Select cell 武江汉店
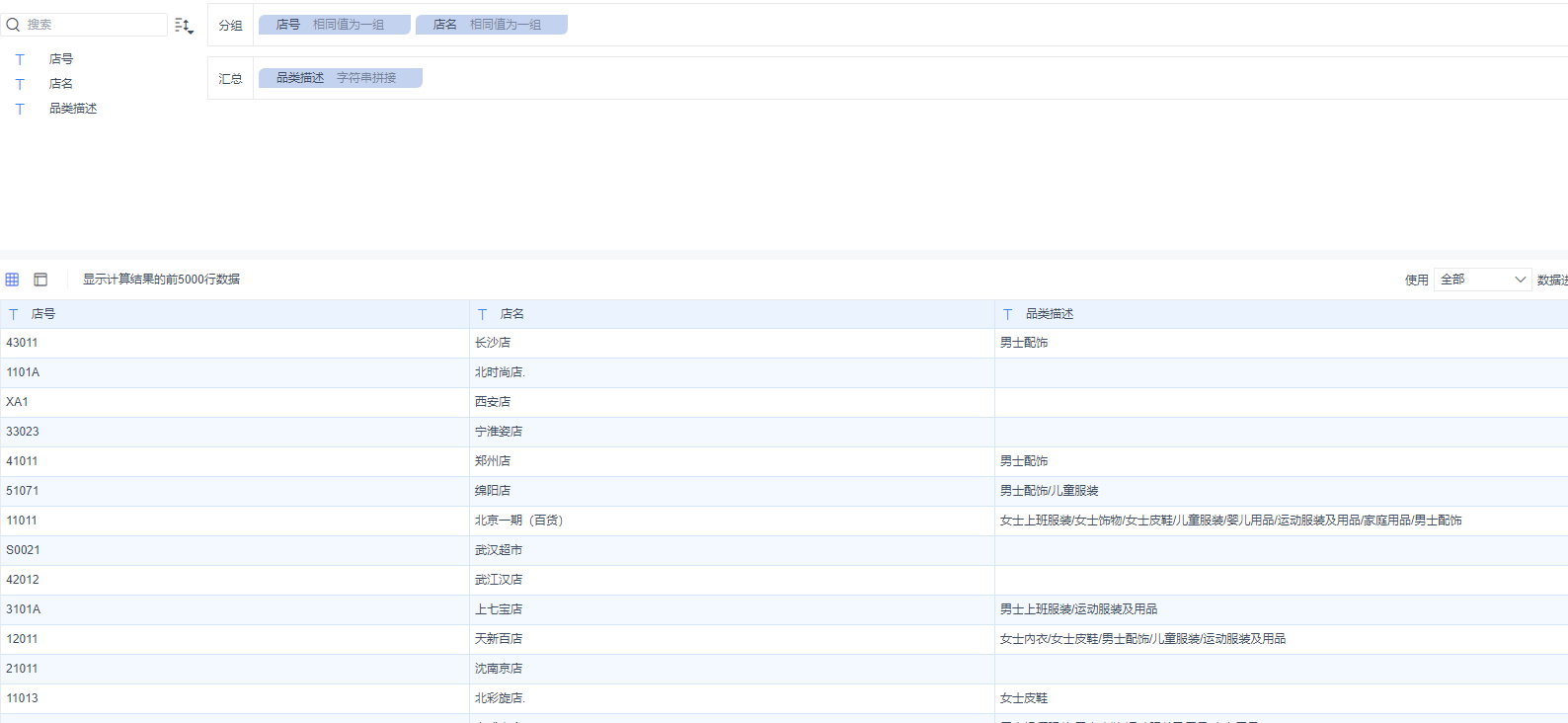 click(732, 580)
